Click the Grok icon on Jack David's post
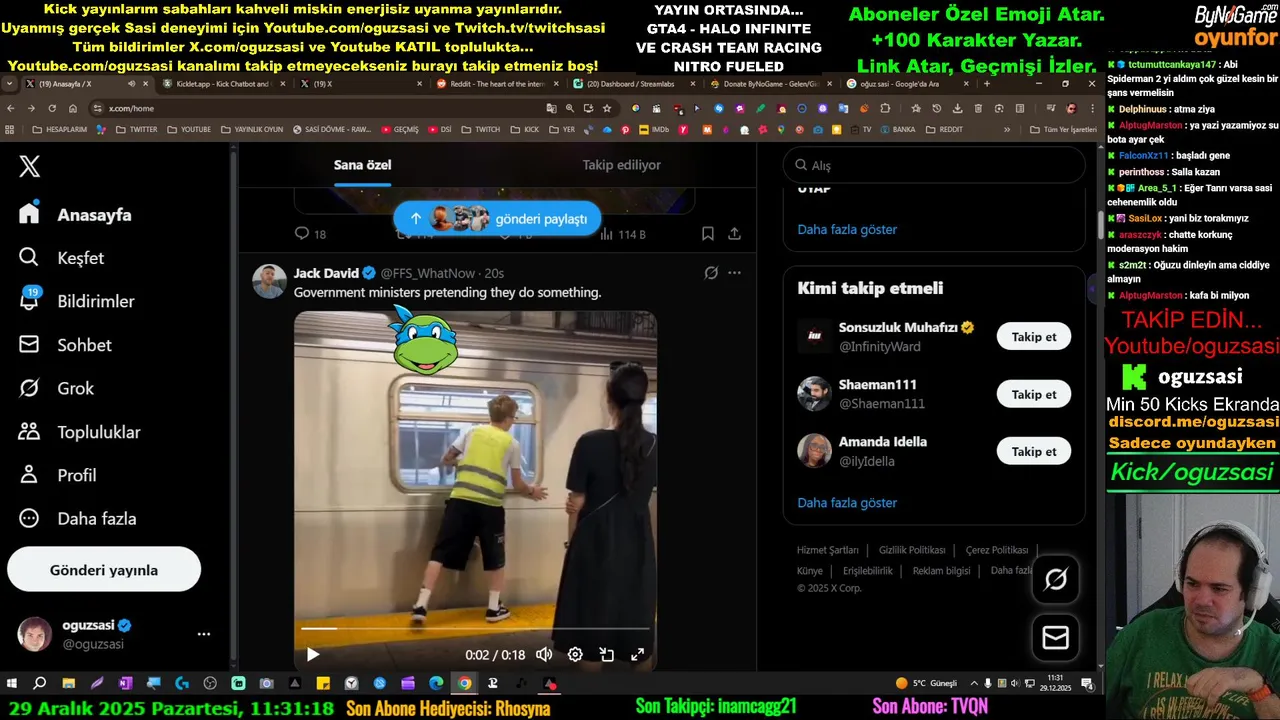The height and width of the screenshot is (720, 1280). pyautogui.click(x=711, y=273)
